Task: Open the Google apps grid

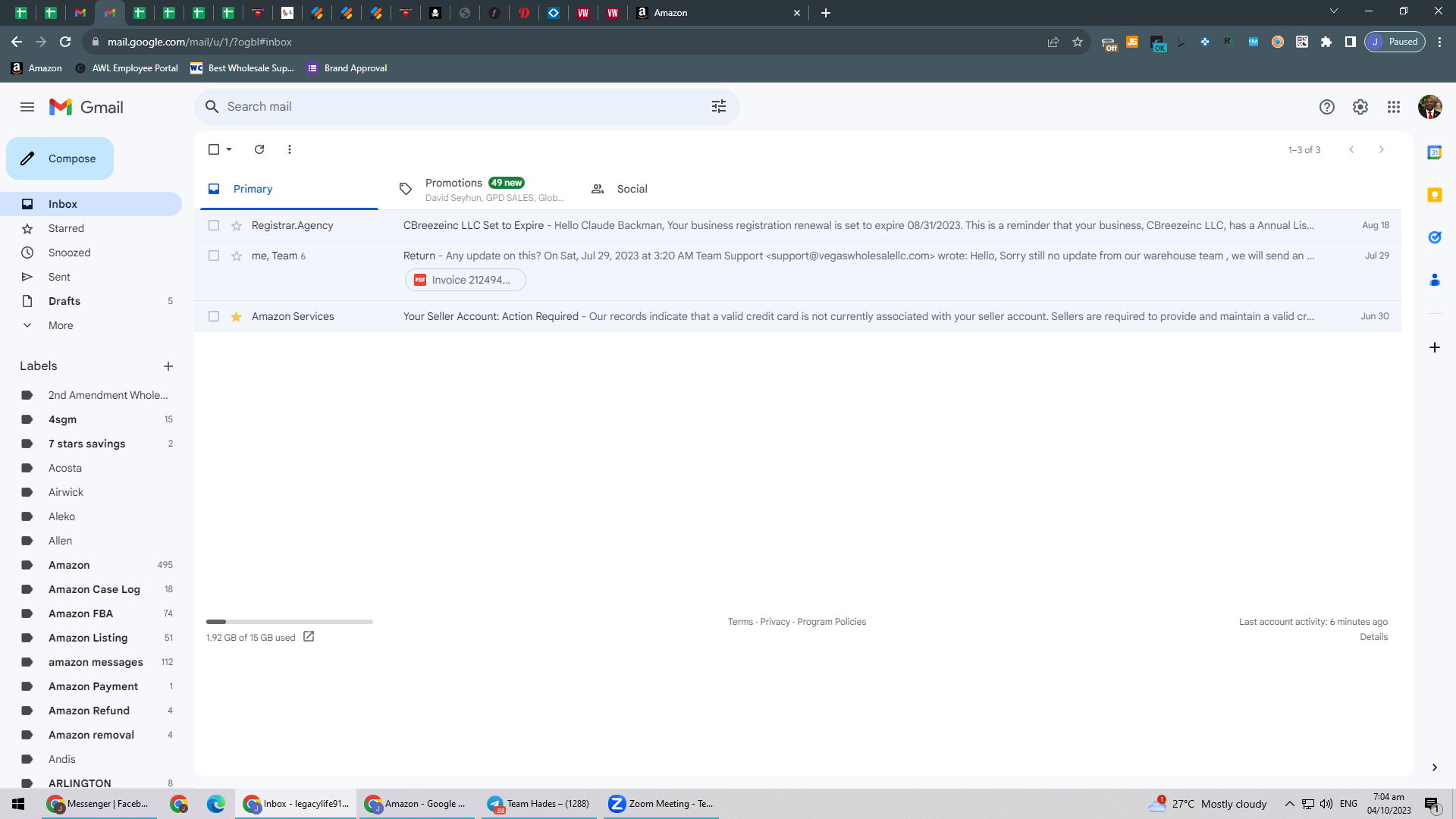Action: [x=1394, y=107]
